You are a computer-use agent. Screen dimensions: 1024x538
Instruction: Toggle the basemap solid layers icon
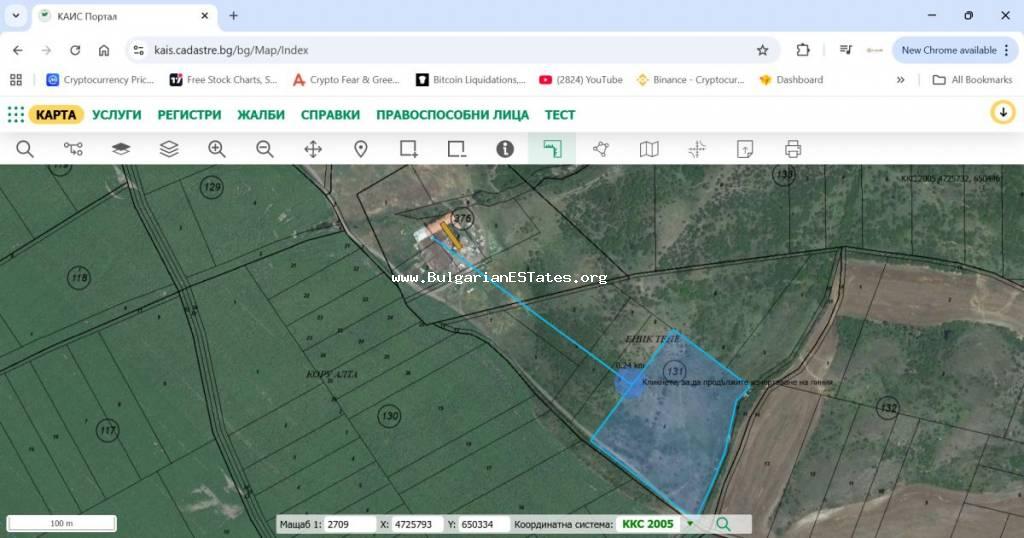pos(121,149)
